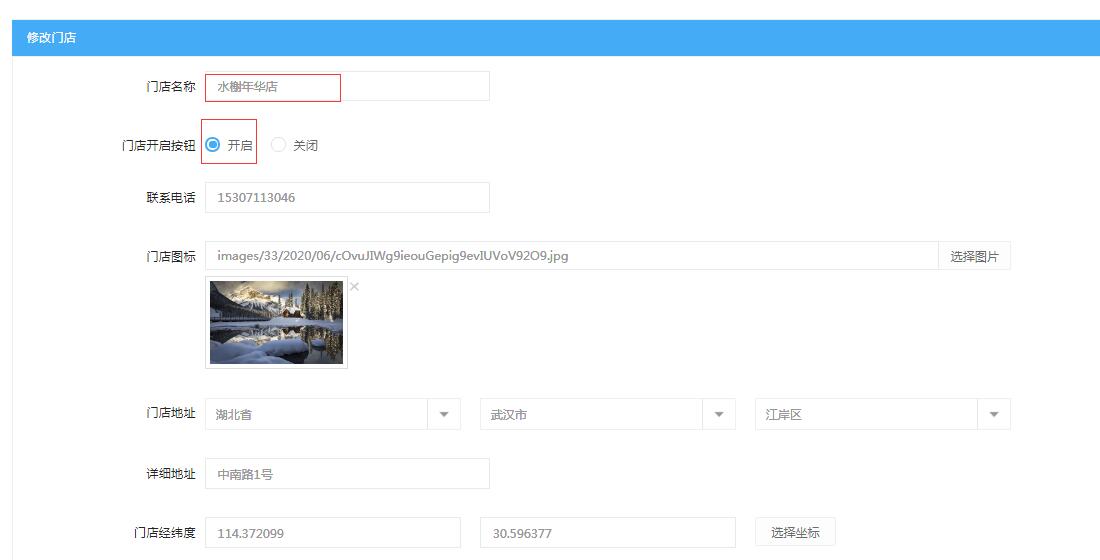Select the 开启 radio button

point(213,145)
